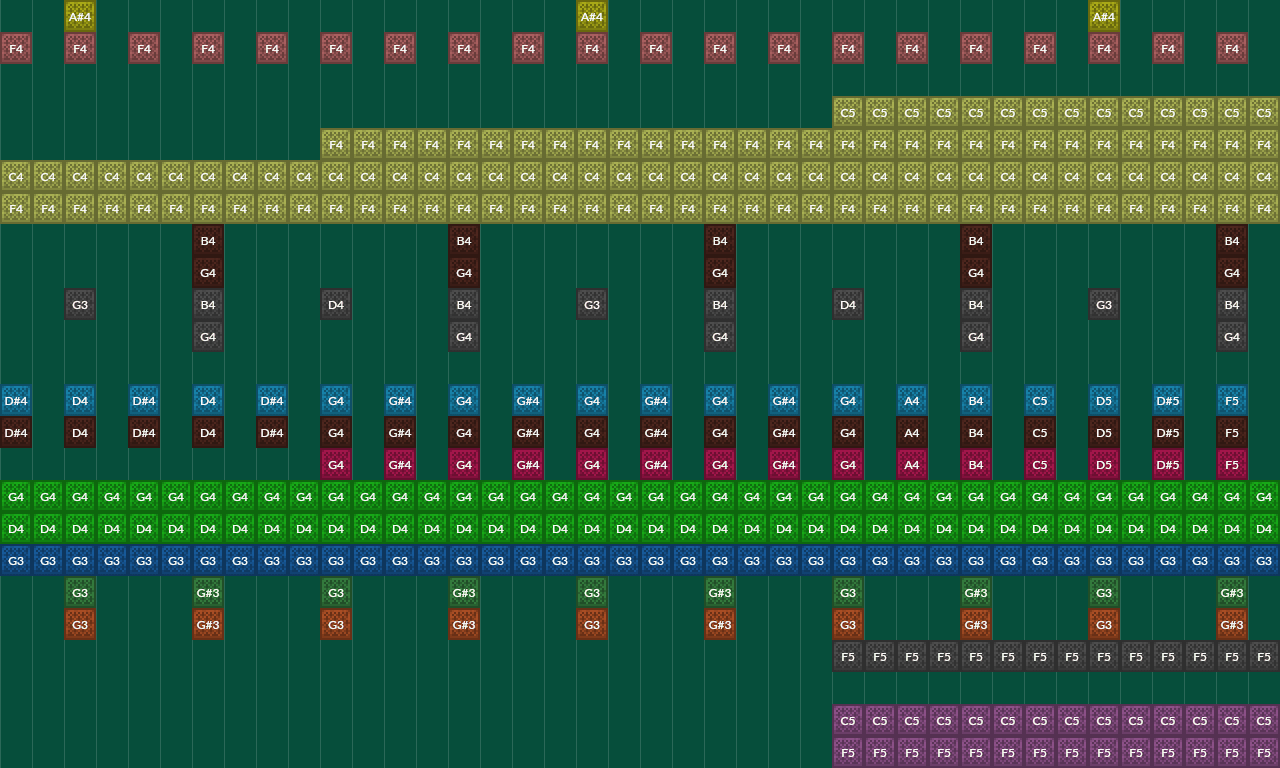Select the pink F5 note block
This screenshot has height=768, width=1280.
pyautogui.click(x=1232, y=464)
